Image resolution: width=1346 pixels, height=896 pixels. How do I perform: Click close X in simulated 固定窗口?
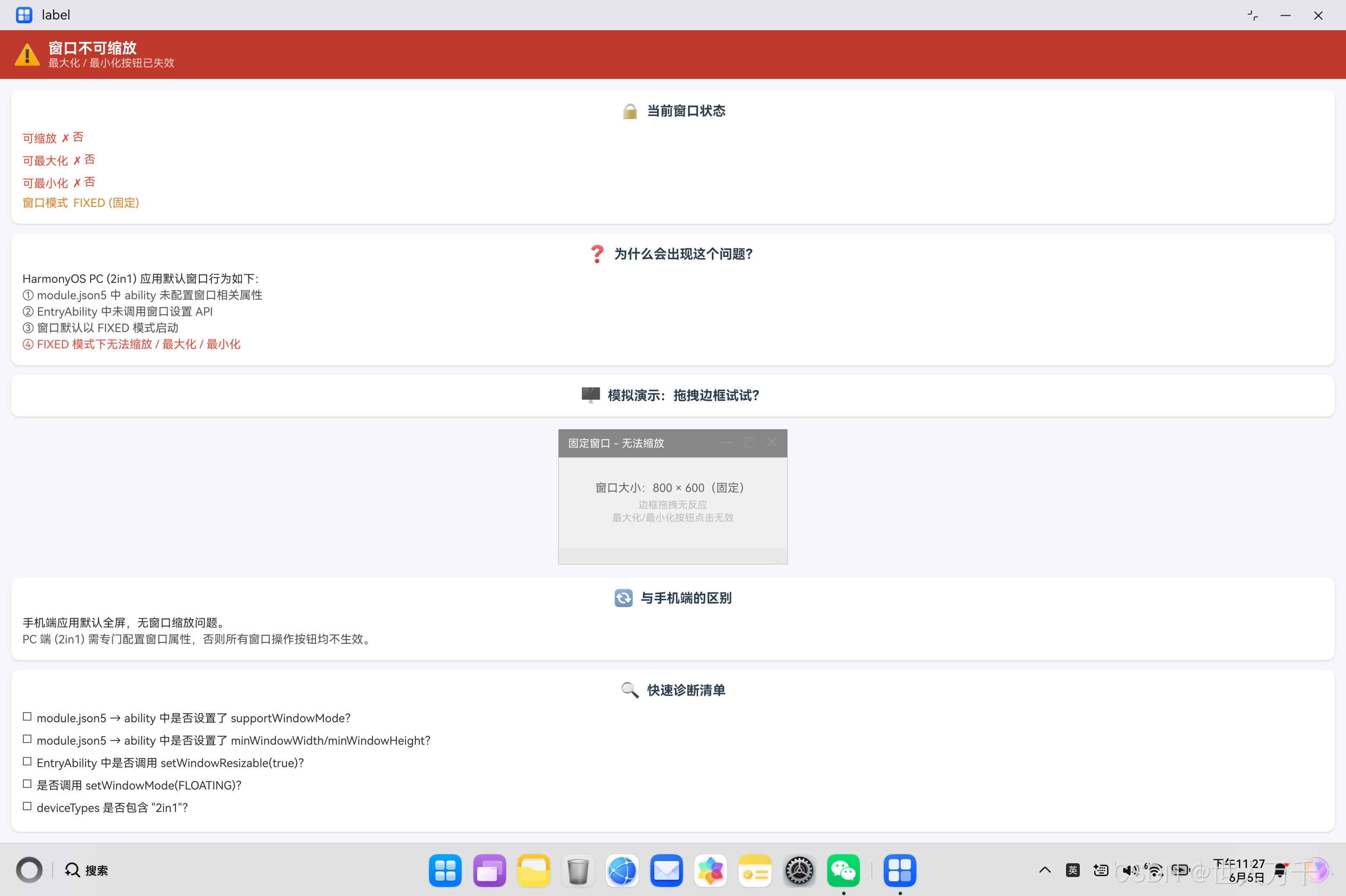coord(772,443)
